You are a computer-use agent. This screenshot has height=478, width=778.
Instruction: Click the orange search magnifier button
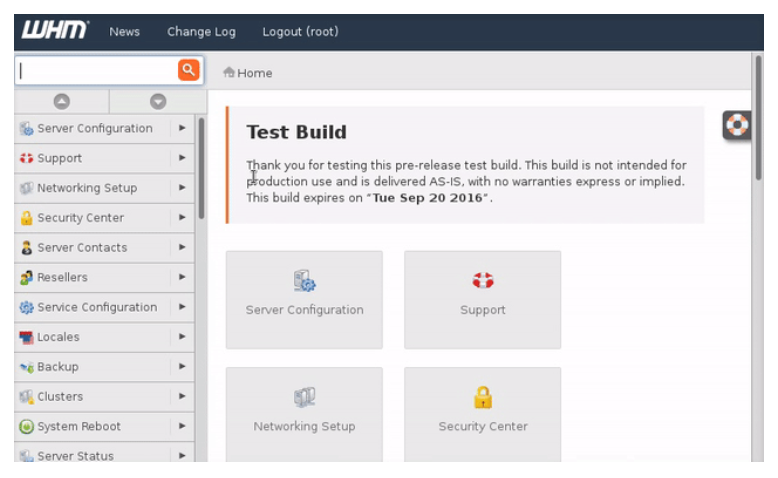click(x=189, y=70)
